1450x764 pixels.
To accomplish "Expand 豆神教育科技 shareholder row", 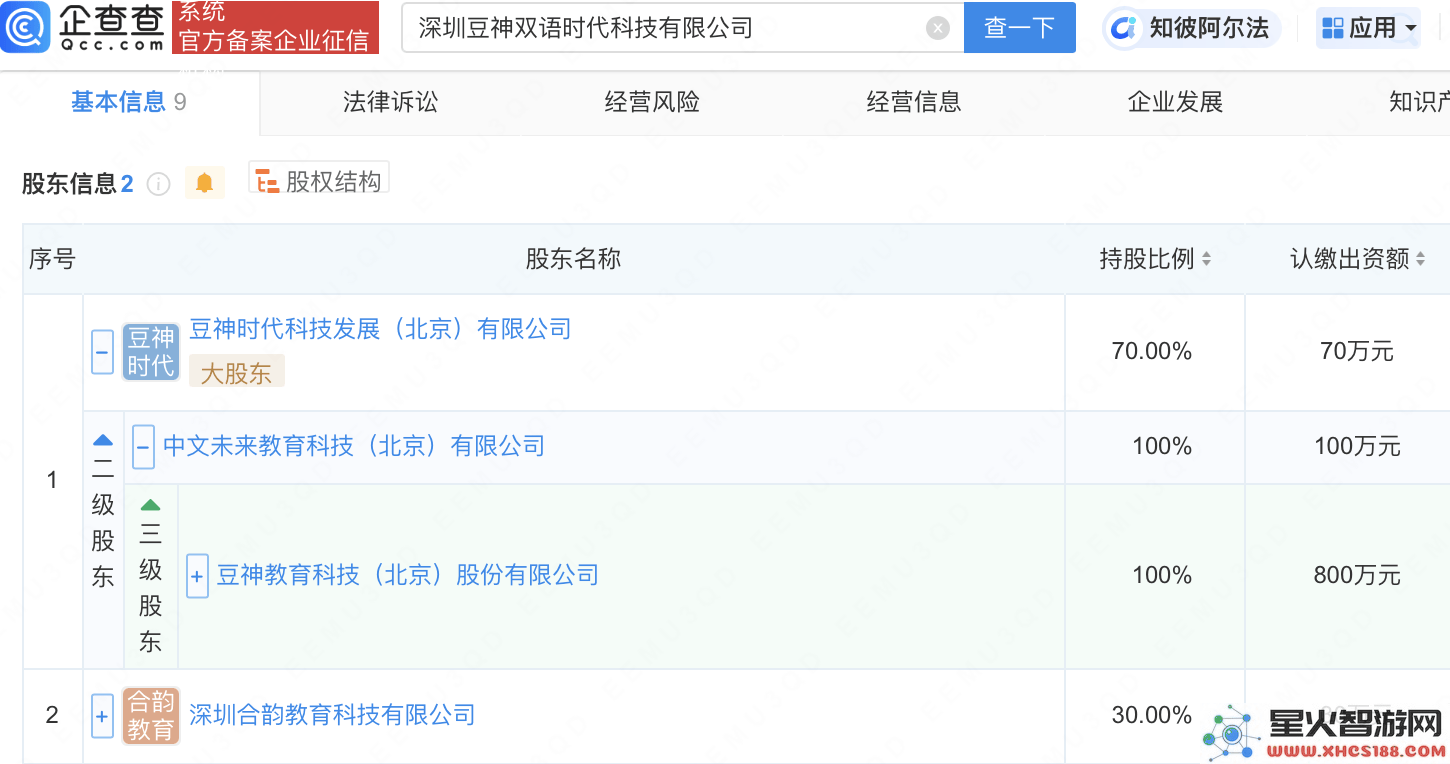I will 197,576.
